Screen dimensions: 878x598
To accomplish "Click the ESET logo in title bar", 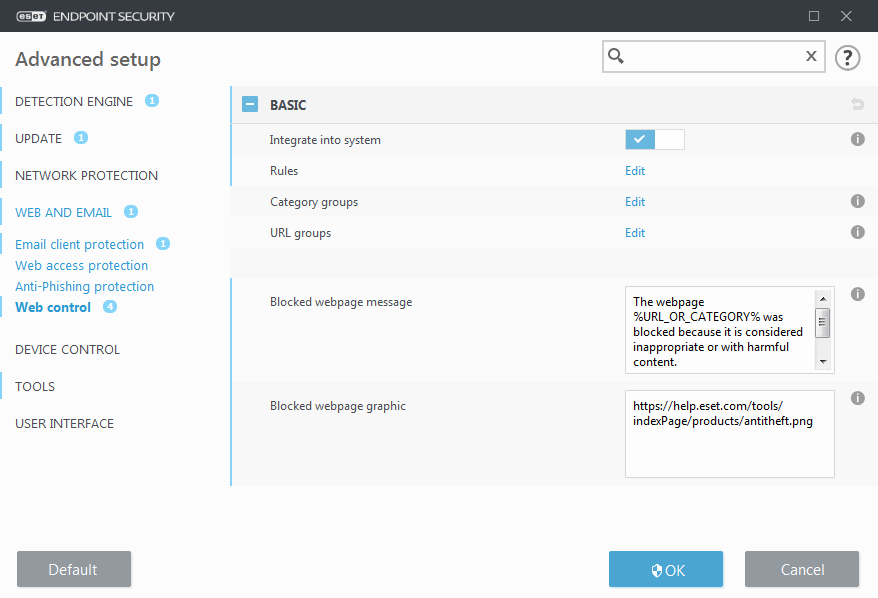I will click(x=31, y=16).
